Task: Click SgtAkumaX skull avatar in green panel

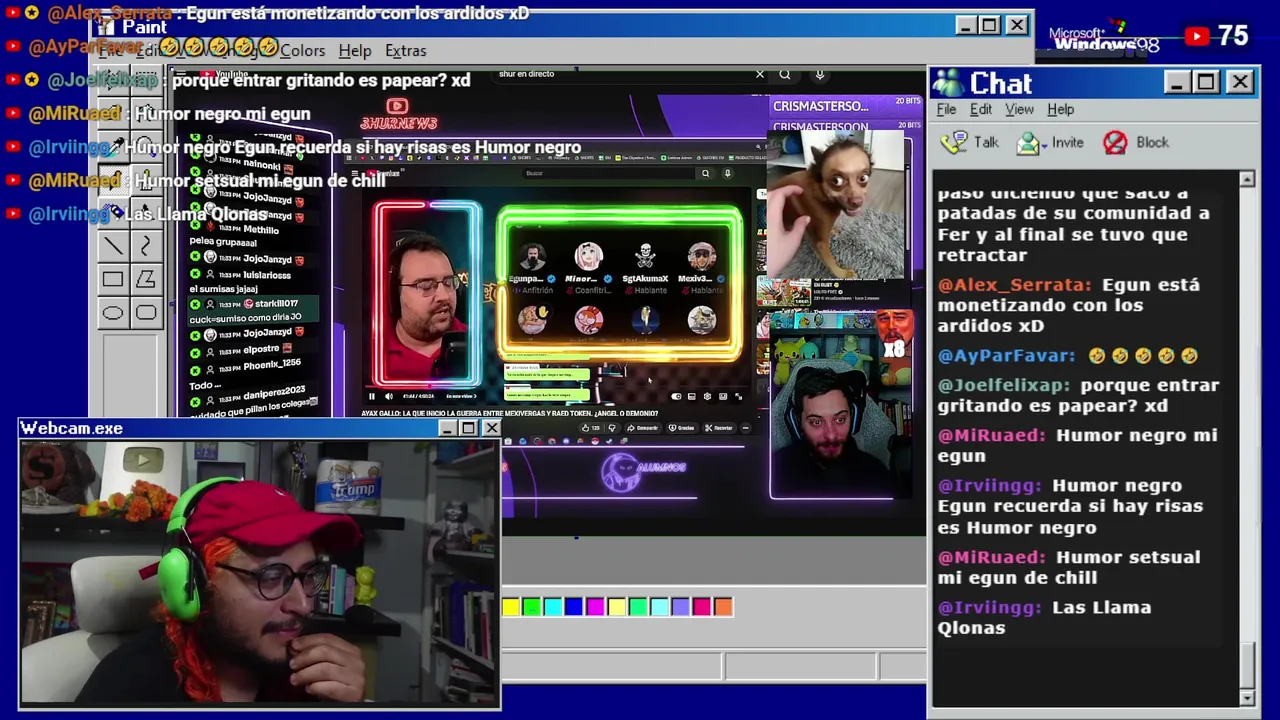Action: coord(645,256)
